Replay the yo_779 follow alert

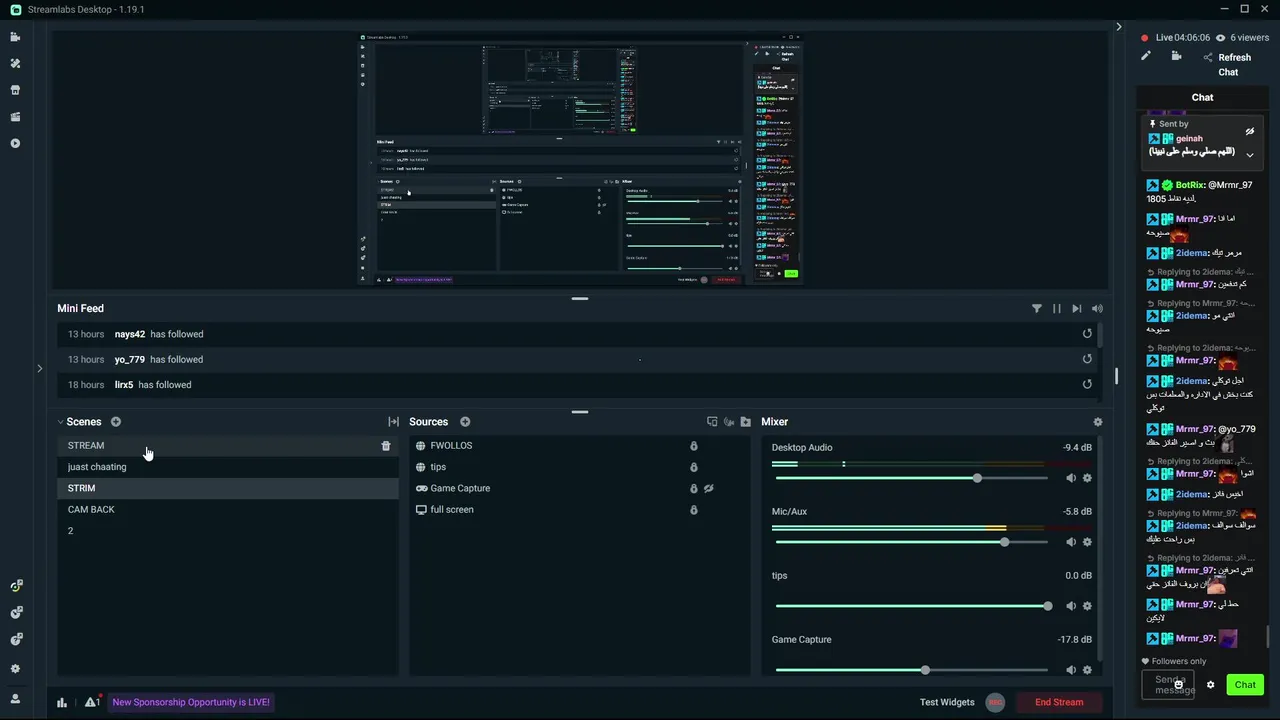[x=1087, y=359]
